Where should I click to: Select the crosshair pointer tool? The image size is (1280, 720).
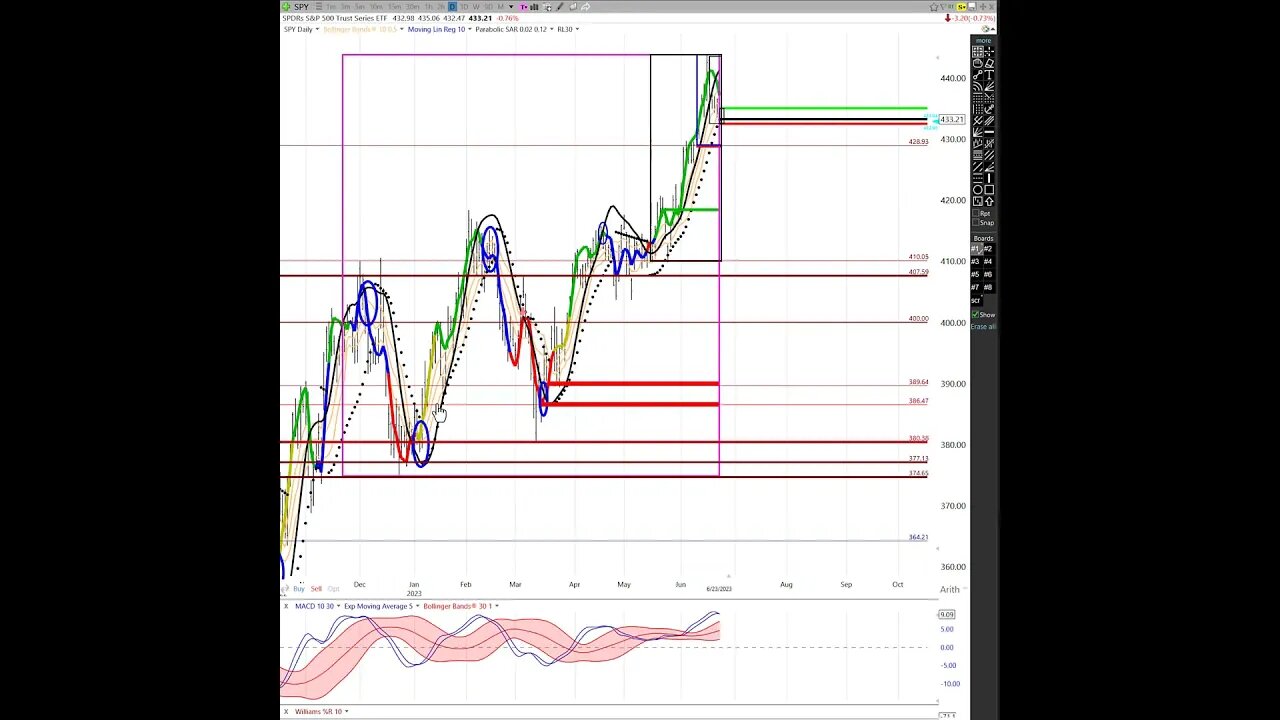click(989, 51)
